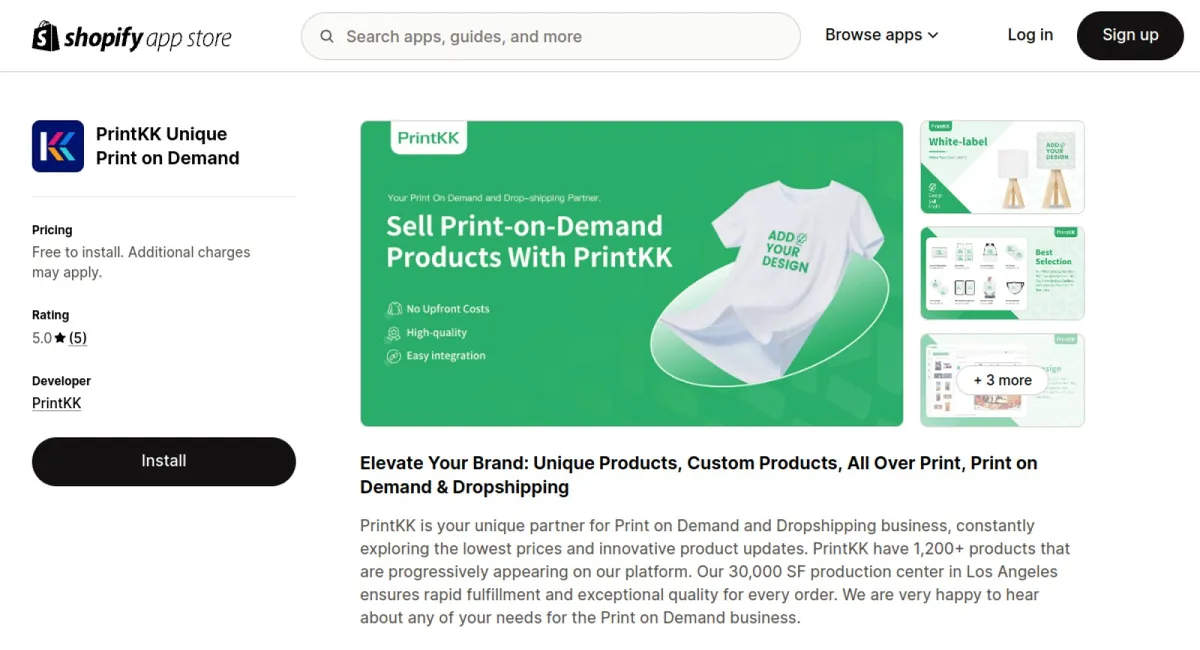Click the PrintKK logo in the banner
This screenshot has width=1200, height=650.
(428, 138)
